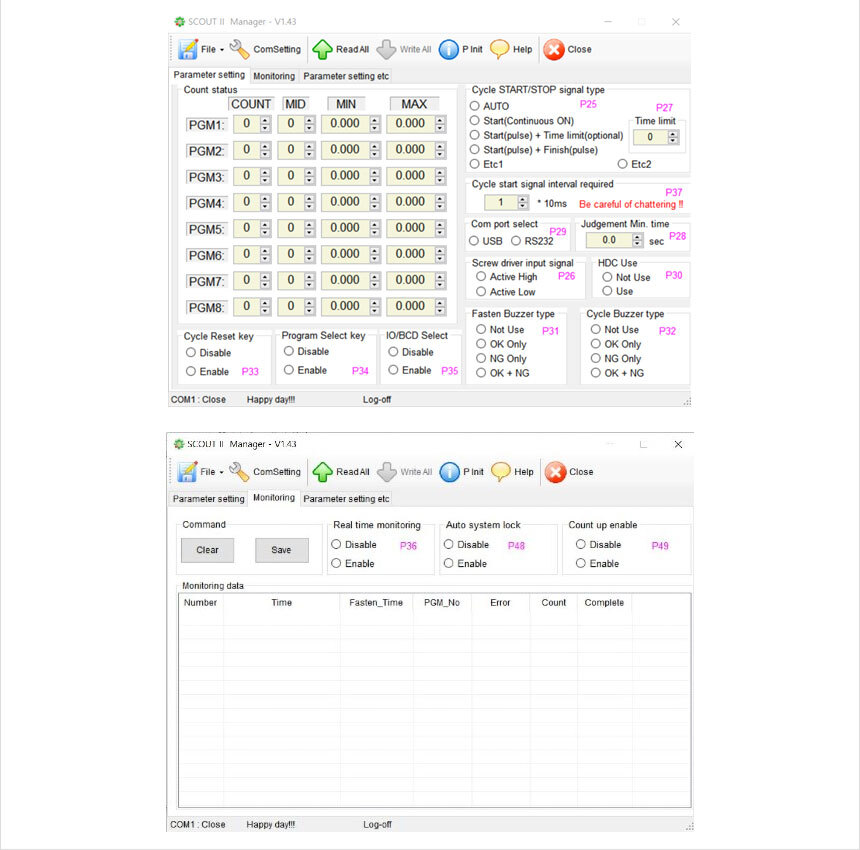Expand the File dropdown arrow in Parameter setting window
The image size is (860, 850).
pos(221,50)
